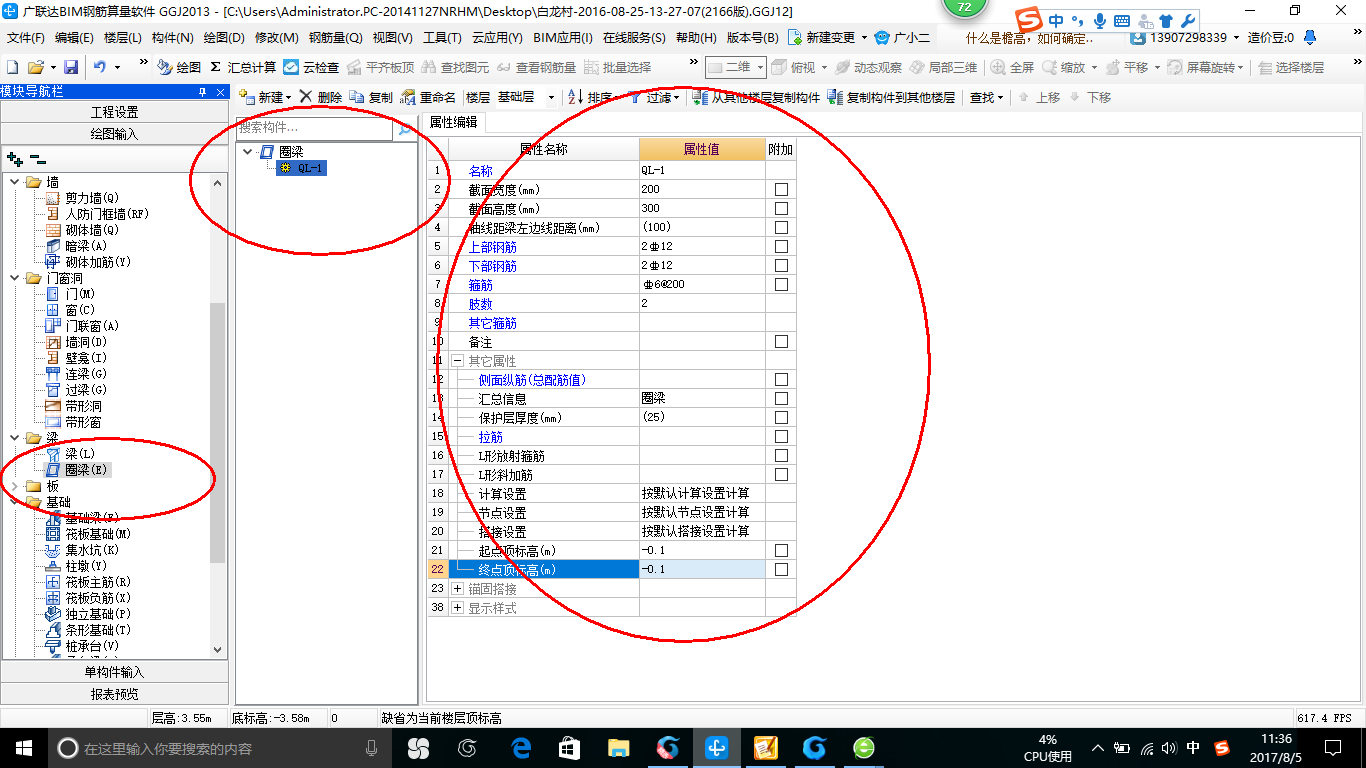Image resolution: width=1366 pixels, height=768 pixels.
Task: Tick 附加 checkbox for 上部钢筋
Action: (x=781, y=246)
